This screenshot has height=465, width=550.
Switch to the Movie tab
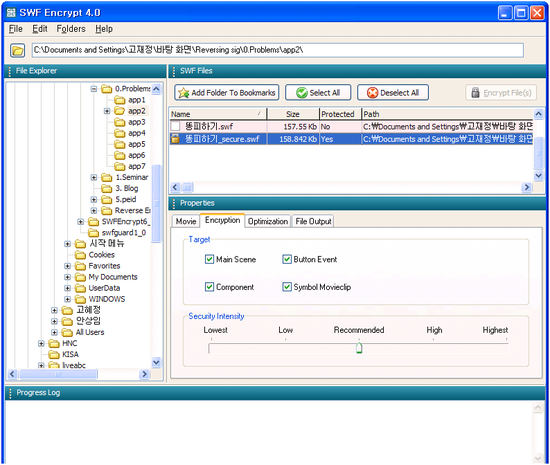(186, 221)
